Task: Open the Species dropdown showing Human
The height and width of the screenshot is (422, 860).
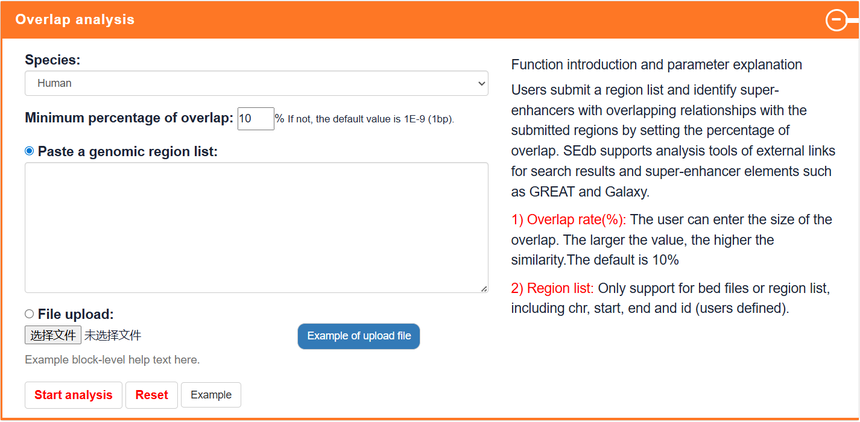Action: click(256, 84)
